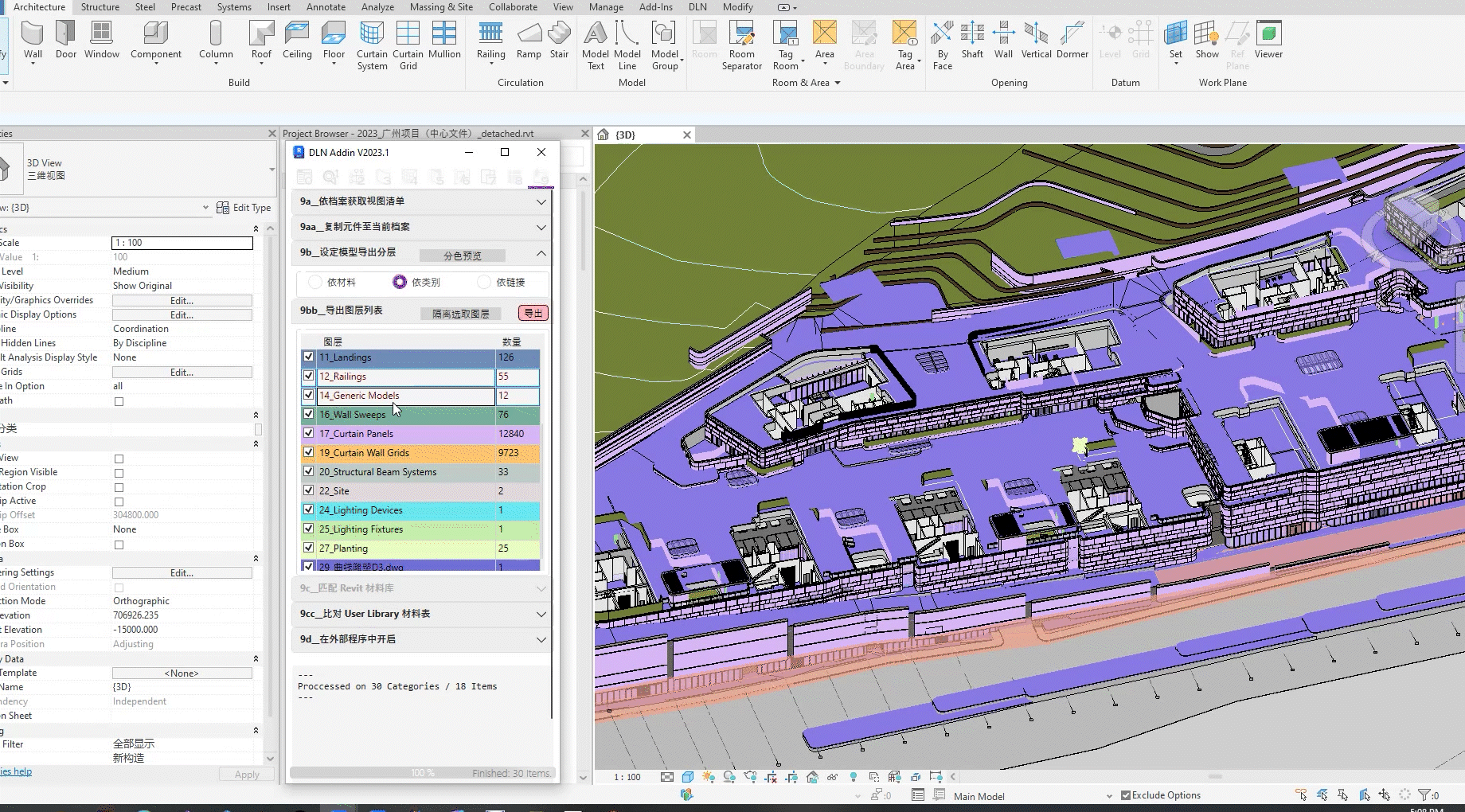Select the Railing tool
Image resolution: width=1465 pixels, height=812 pixels.
pyautogui.click(x=490, y=41)
